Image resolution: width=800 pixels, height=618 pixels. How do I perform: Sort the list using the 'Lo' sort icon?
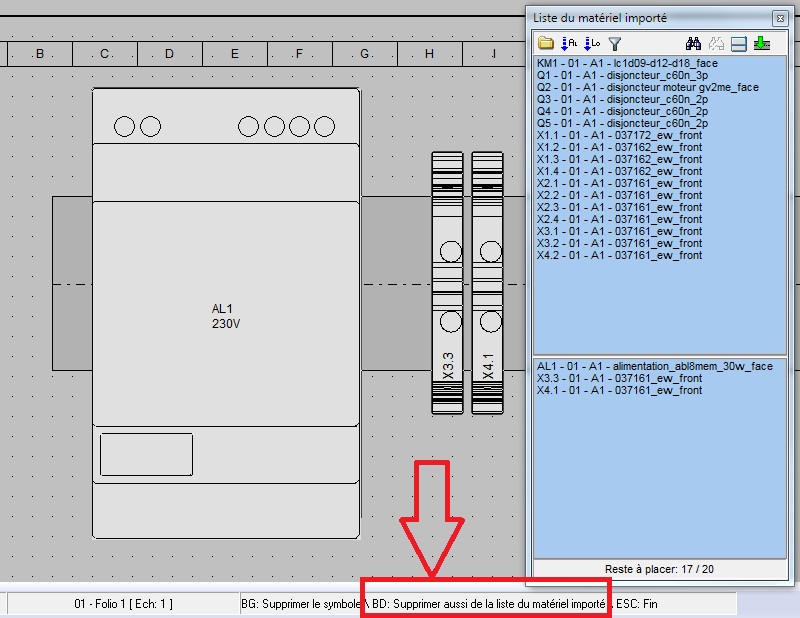tap(591, 43)
